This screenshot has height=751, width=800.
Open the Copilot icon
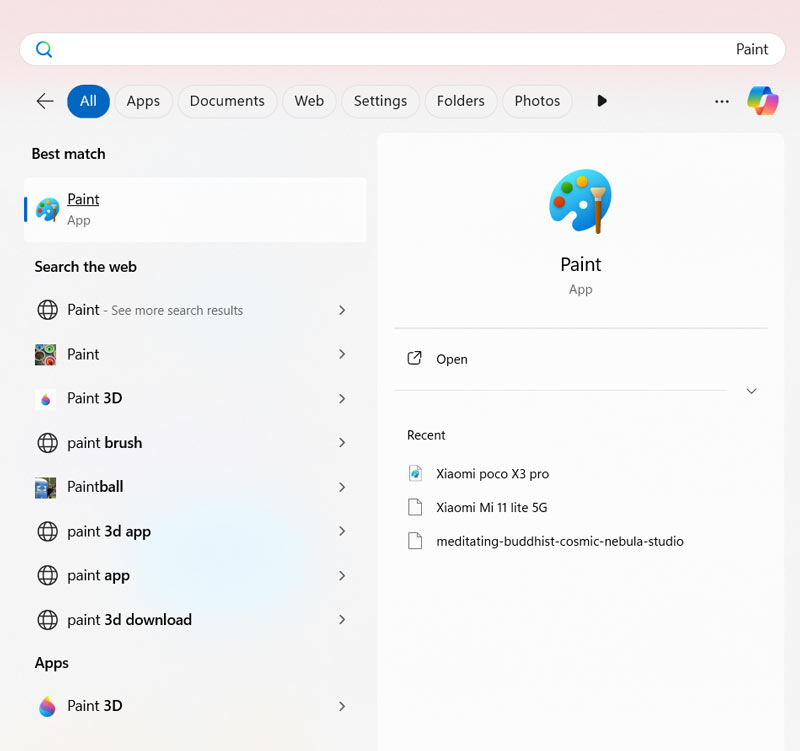click(x=762, y=101)
